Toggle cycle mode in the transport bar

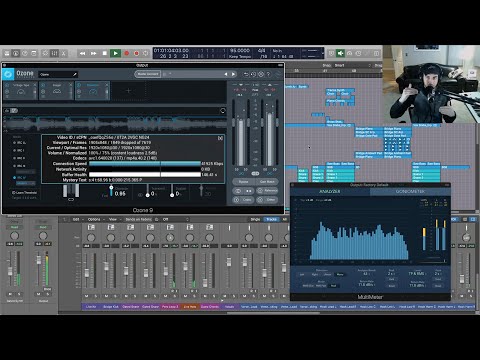[146, 53]
